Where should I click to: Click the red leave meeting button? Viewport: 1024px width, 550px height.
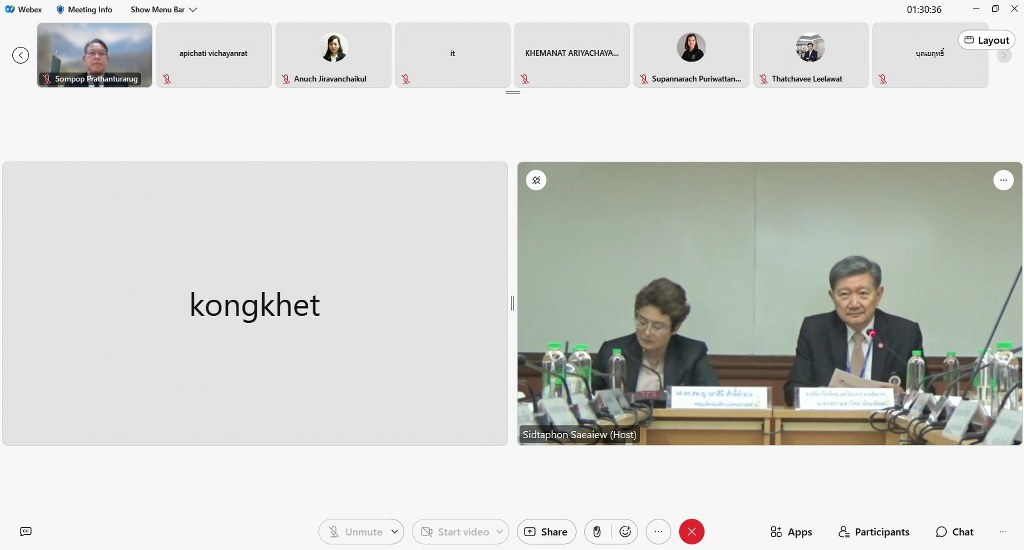pyautogui.click(x=691, y=532)
